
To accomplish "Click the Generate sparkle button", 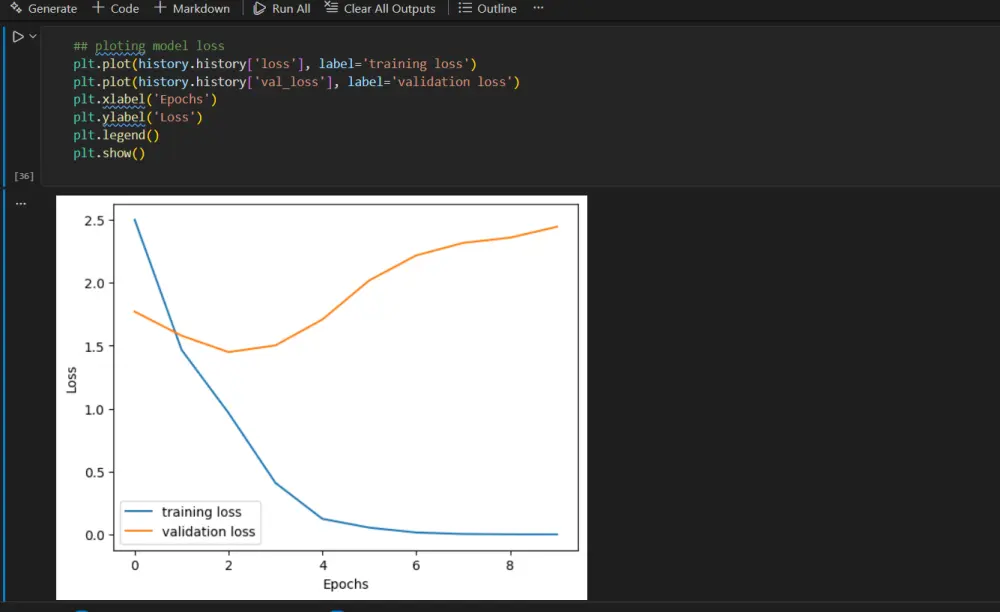I will coord(43,8).
